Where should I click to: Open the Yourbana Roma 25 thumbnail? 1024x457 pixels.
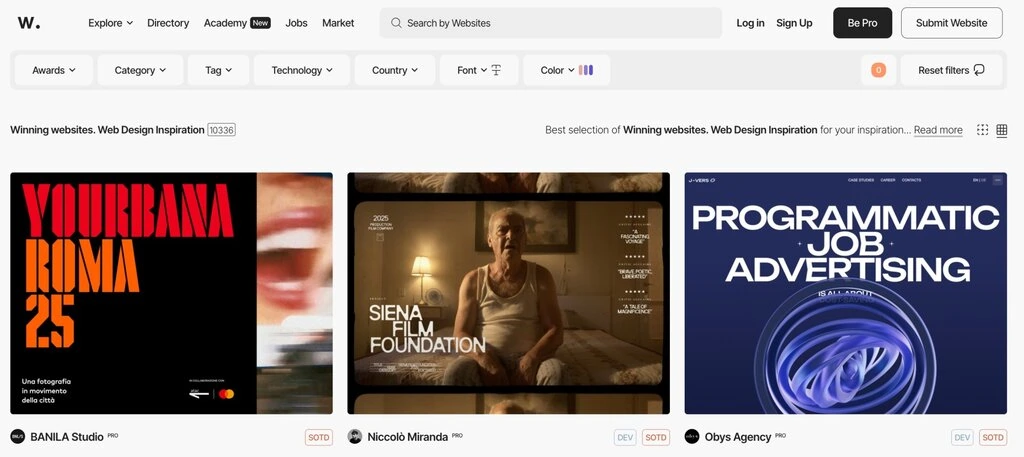coord(171,293)
